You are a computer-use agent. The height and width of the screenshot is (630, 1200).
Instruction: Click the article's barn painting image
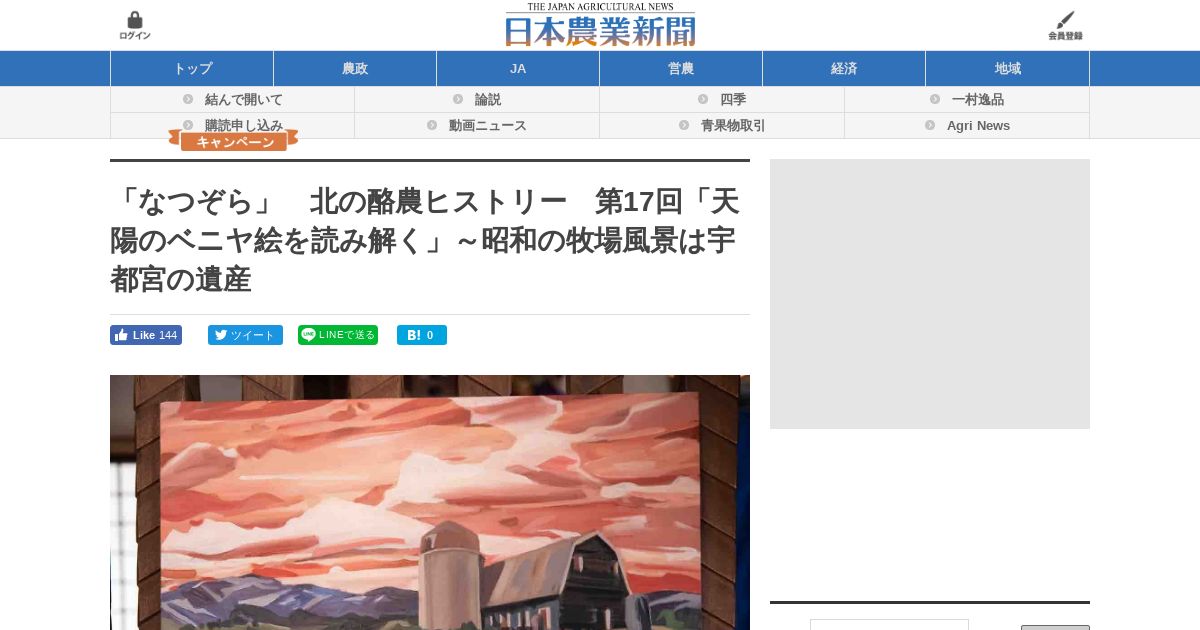pyautogui.click(x=430, y=502)
